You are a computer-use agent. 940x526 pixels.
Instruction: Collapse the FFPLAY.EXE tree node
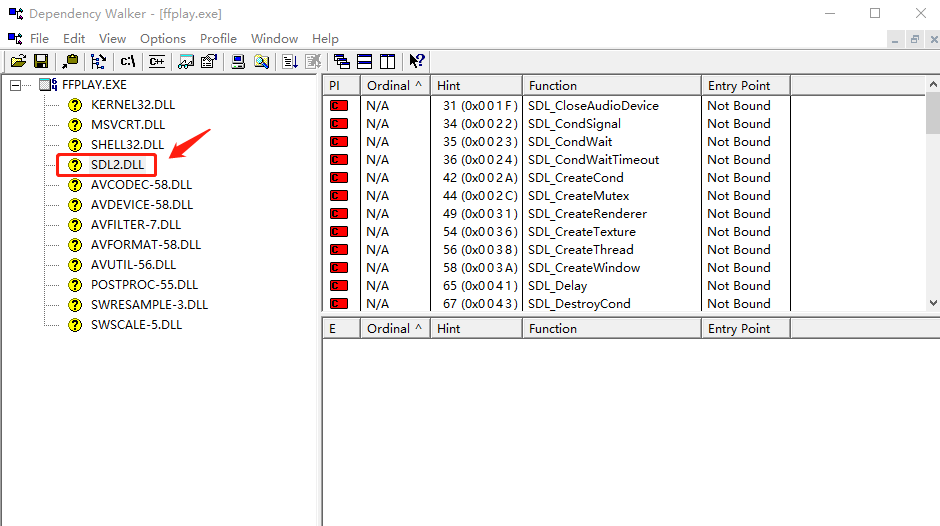pyautogui.click(x=15, y=85)
